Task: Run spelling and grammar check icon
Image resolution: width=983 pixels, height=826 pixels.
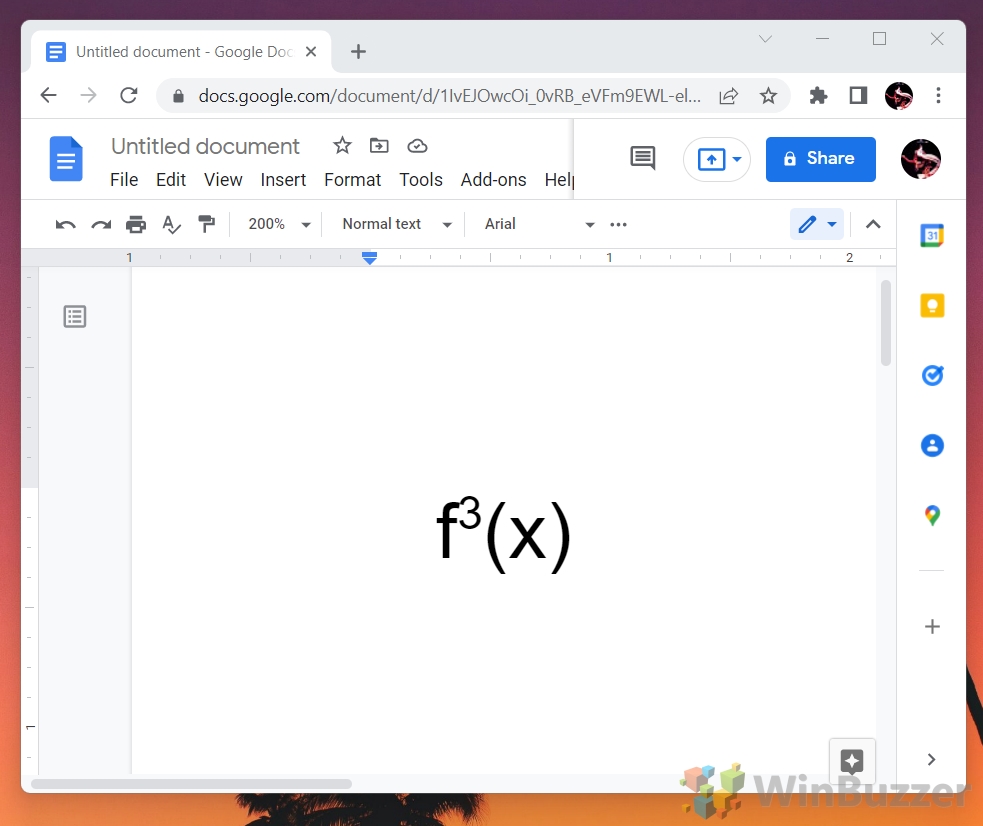Action: (171, 224)
